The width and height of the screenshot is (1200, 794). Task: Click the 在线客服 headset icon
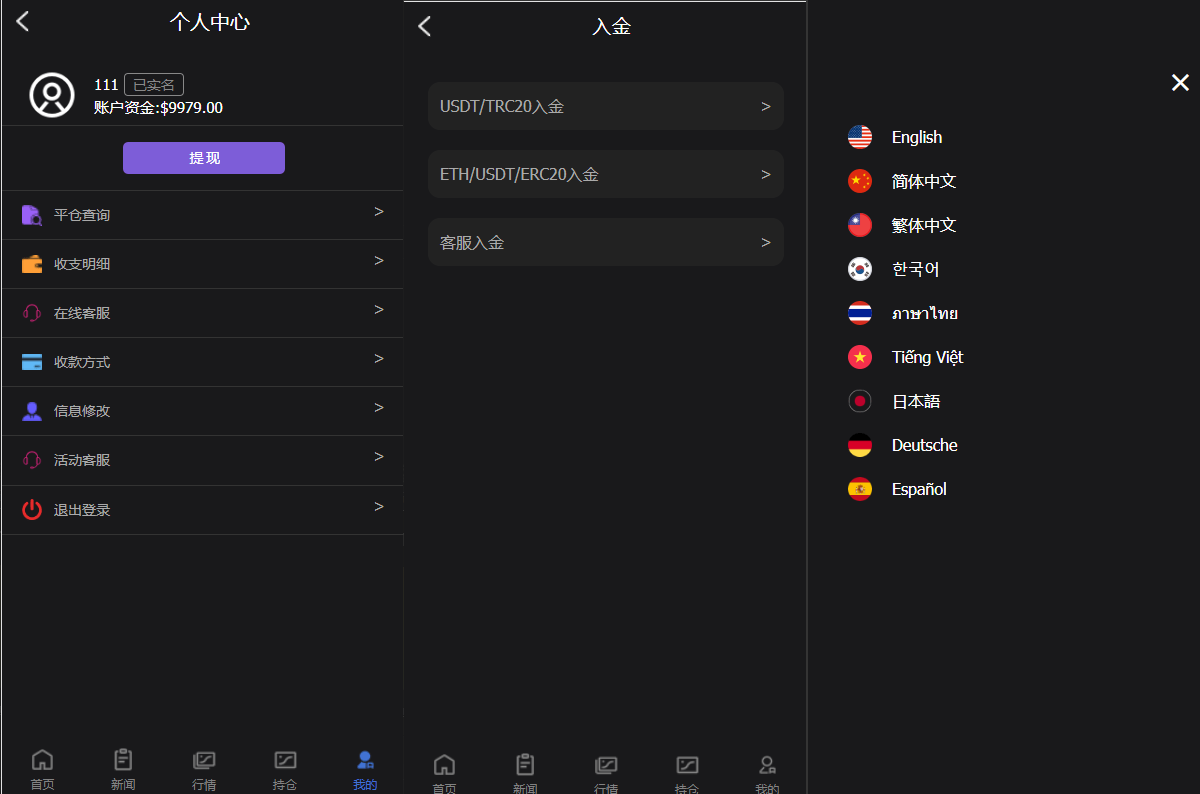[x=32, y=313]
